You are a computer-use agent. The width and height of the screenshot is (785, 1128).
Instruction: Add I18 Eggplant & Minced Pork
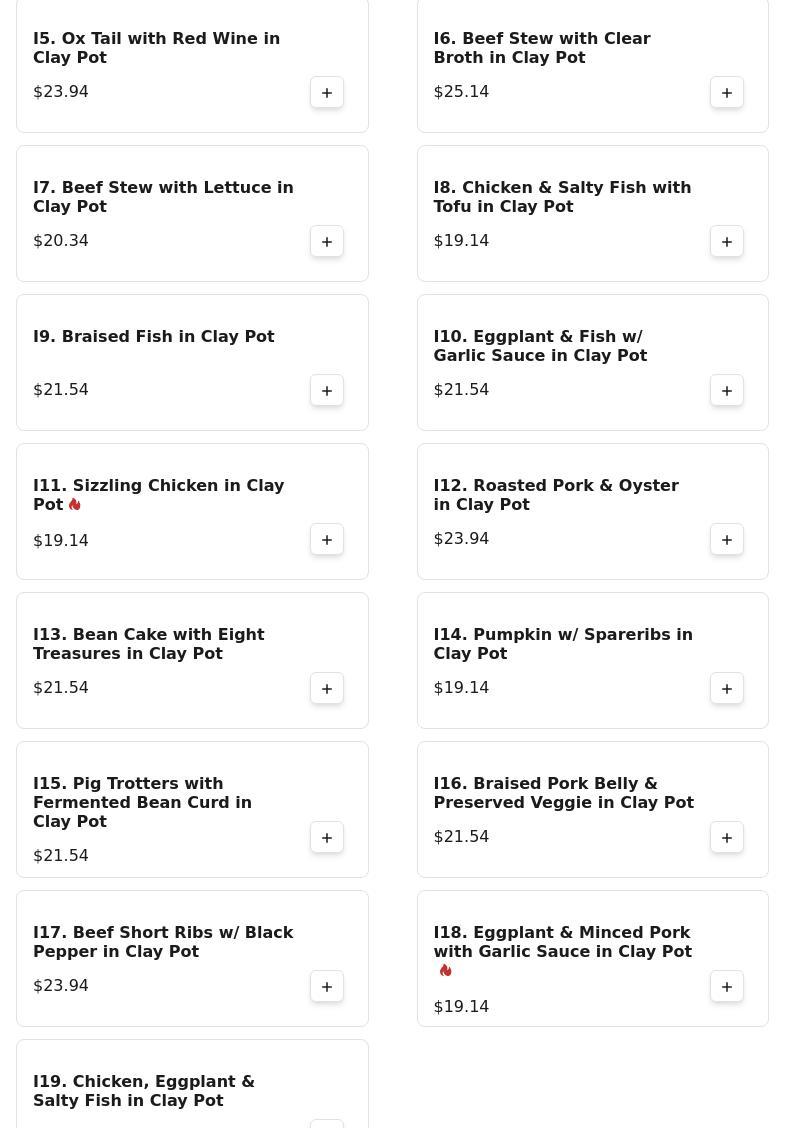point(727,987)
